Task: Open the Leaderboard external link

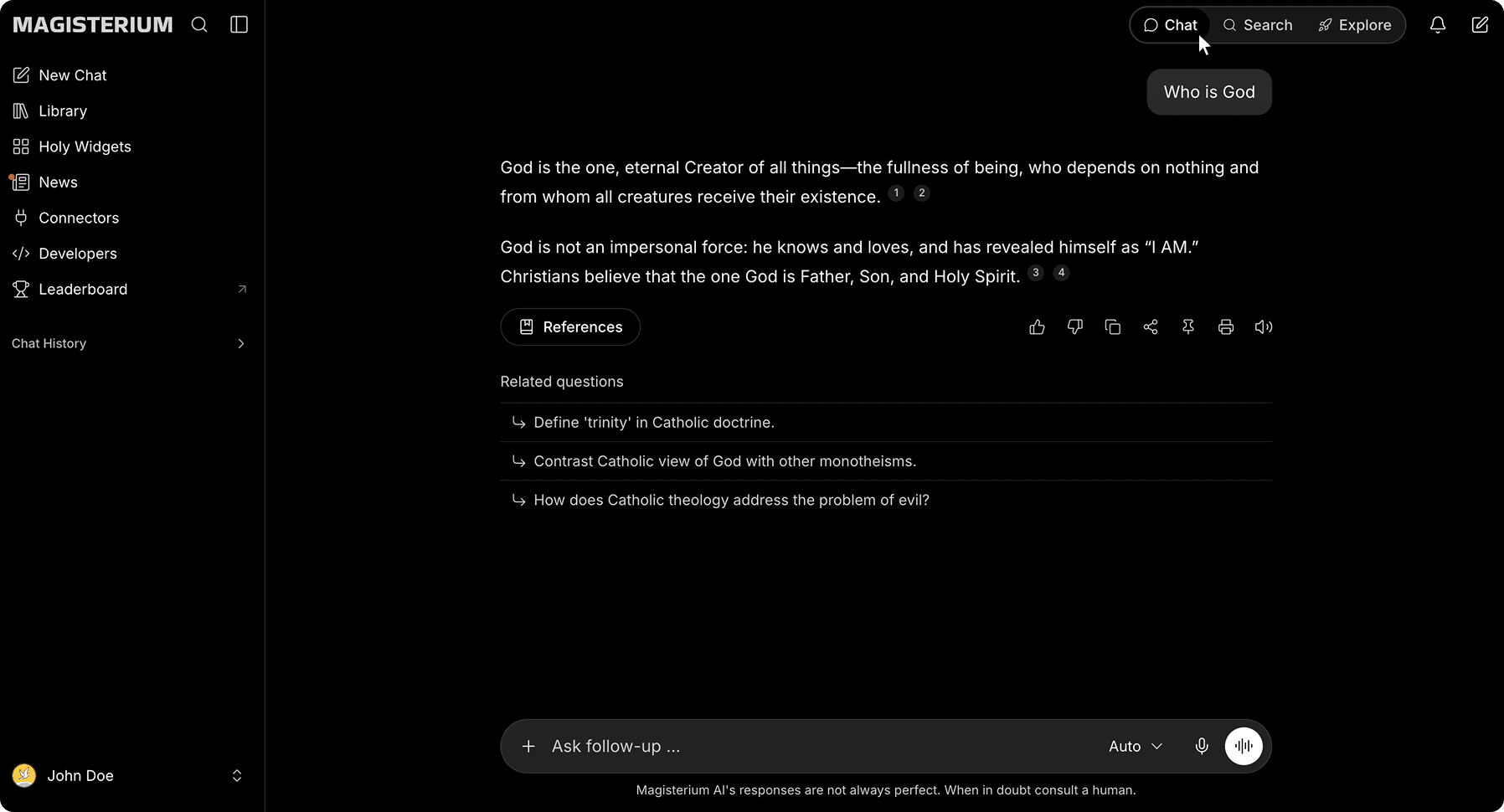Action: point(128,290)
